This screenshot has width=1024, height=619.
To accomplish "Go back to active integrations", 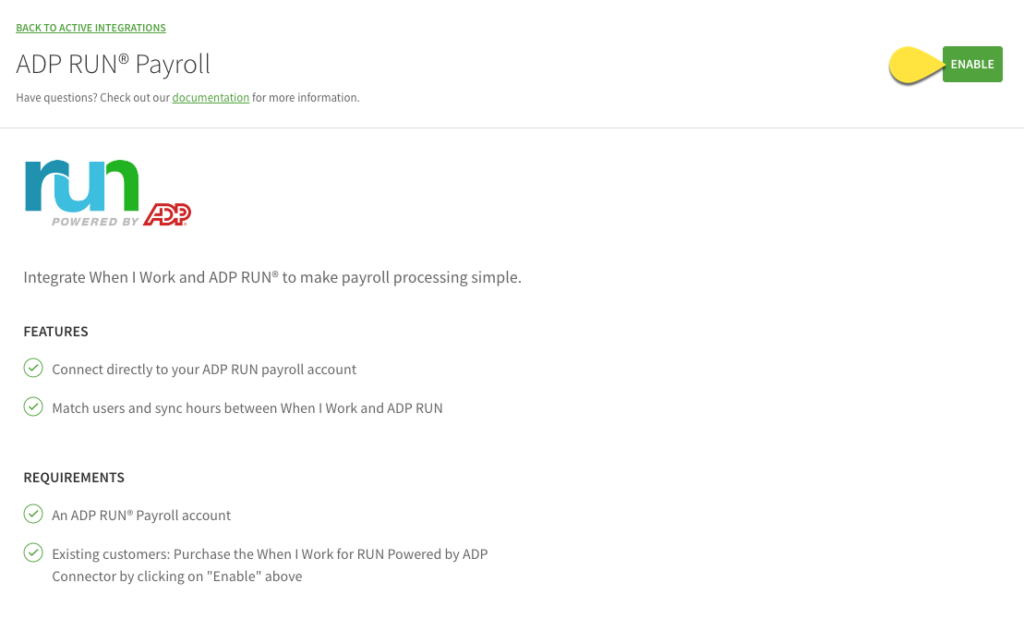I will coord(90,27).
